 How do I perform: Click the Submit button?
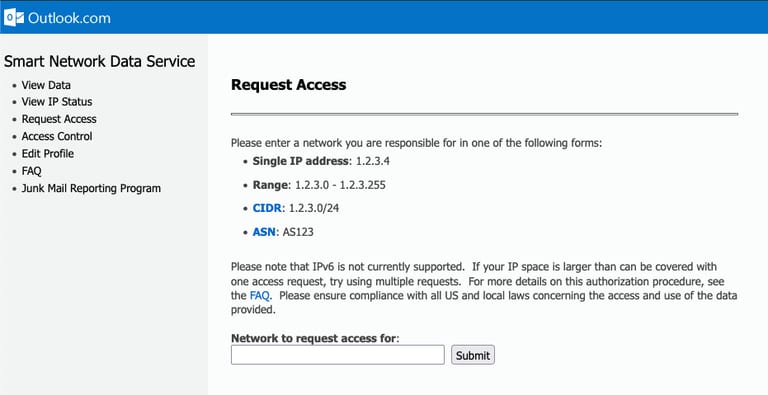[x=473, y=355]
